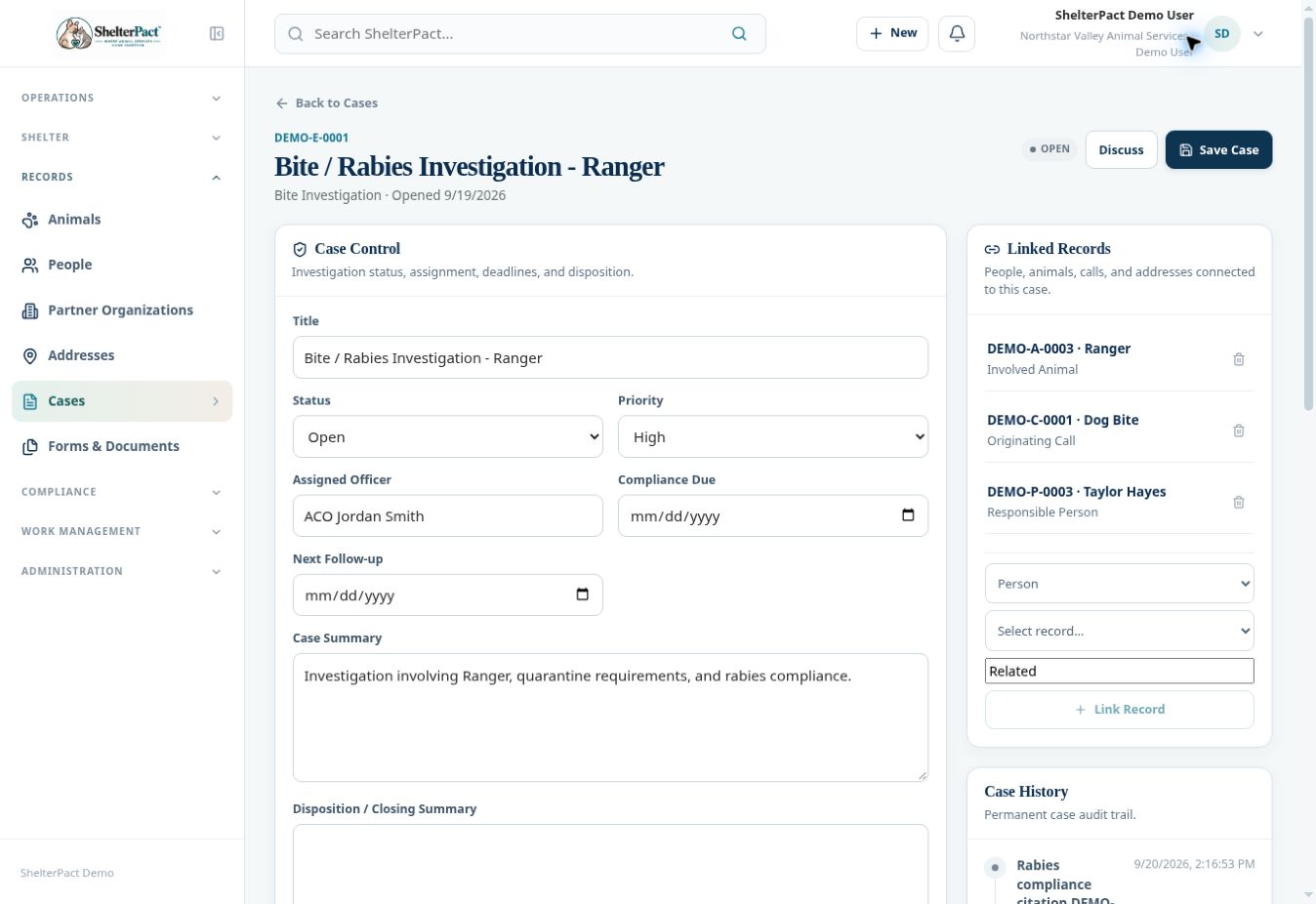Click the page vertical scrollbar

1309,215
